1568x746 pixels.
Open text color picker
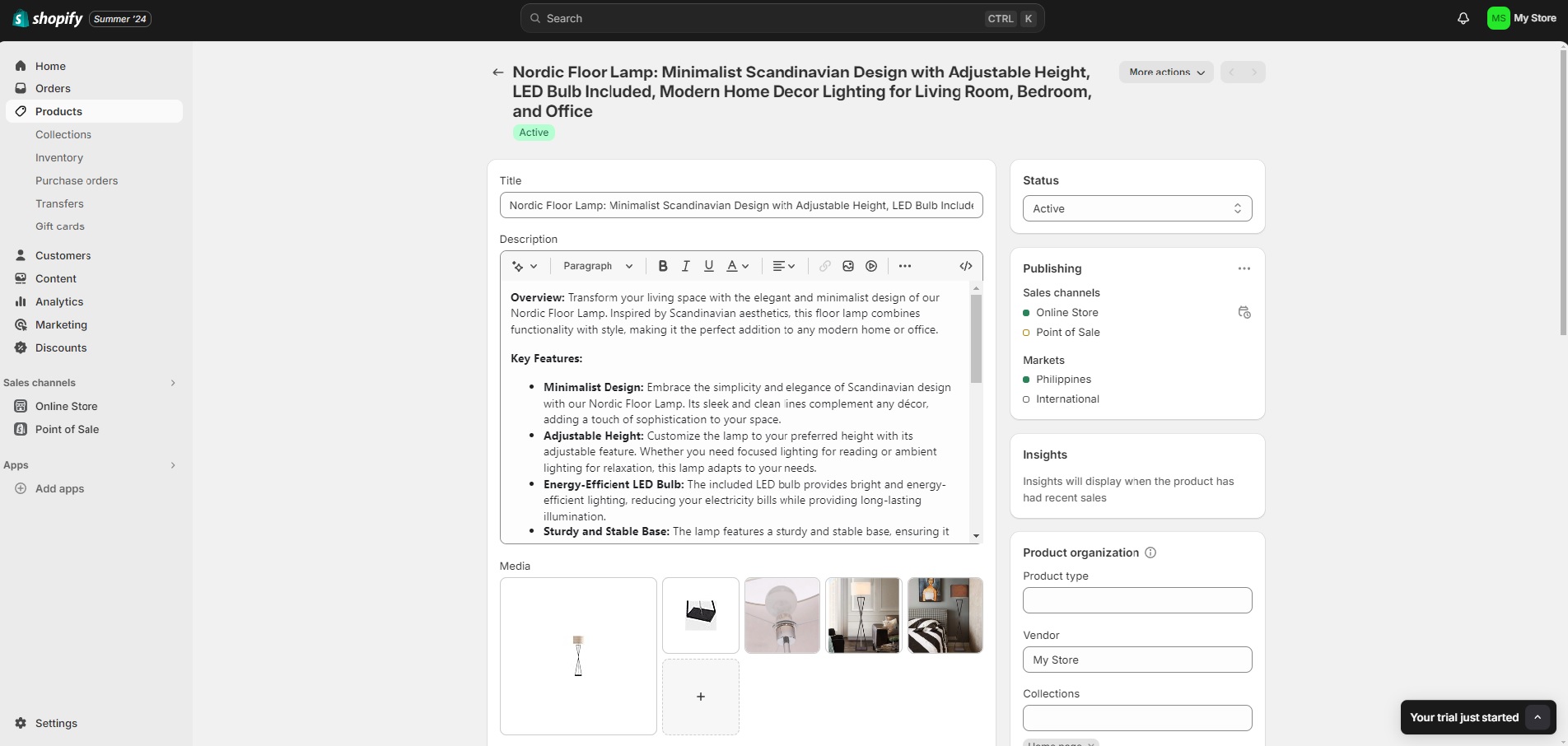pos(737,266)
